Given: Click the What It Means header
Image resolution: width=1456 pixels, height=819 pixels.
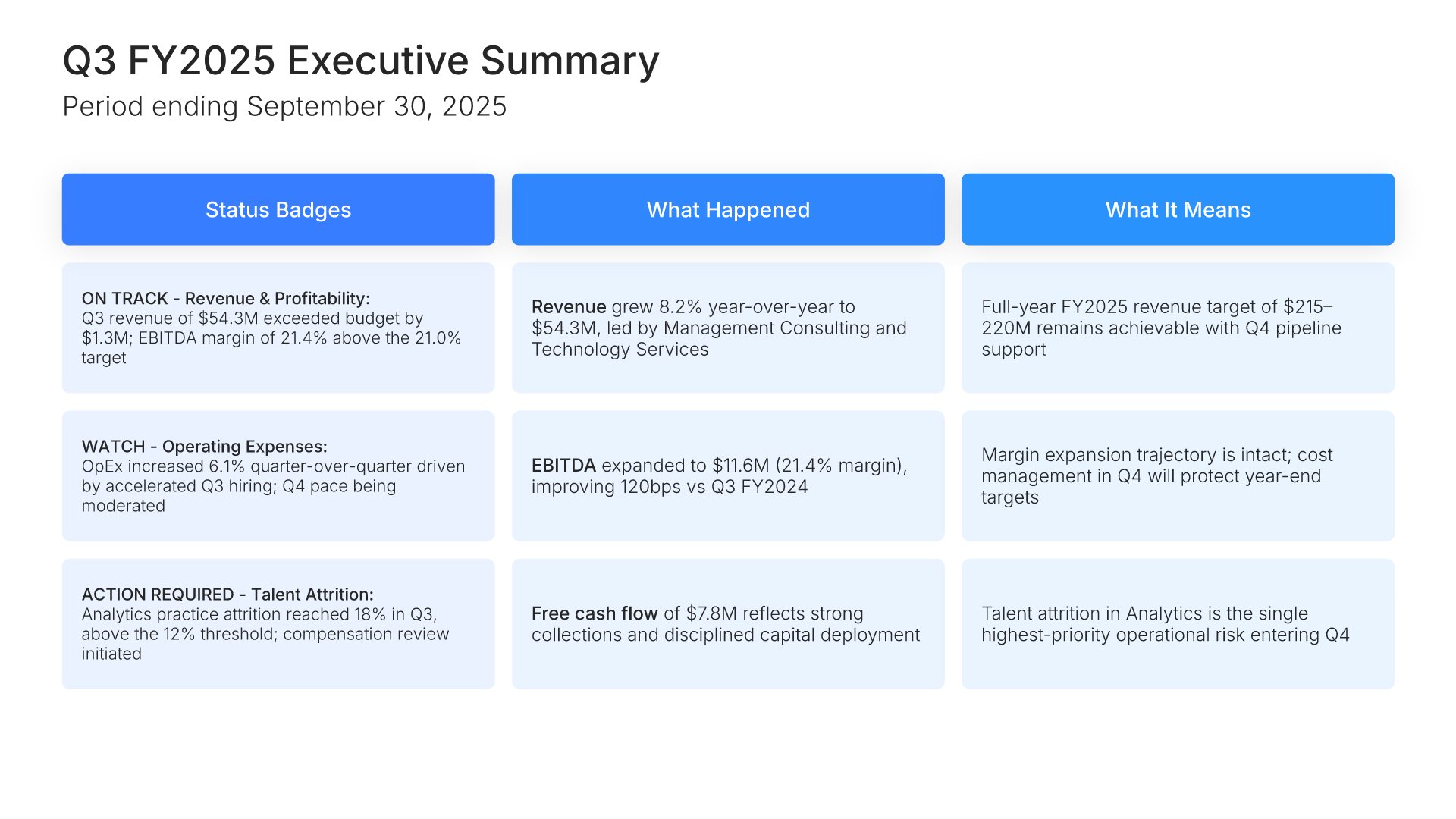Looking at the screenshot, I should (1178, 209).
